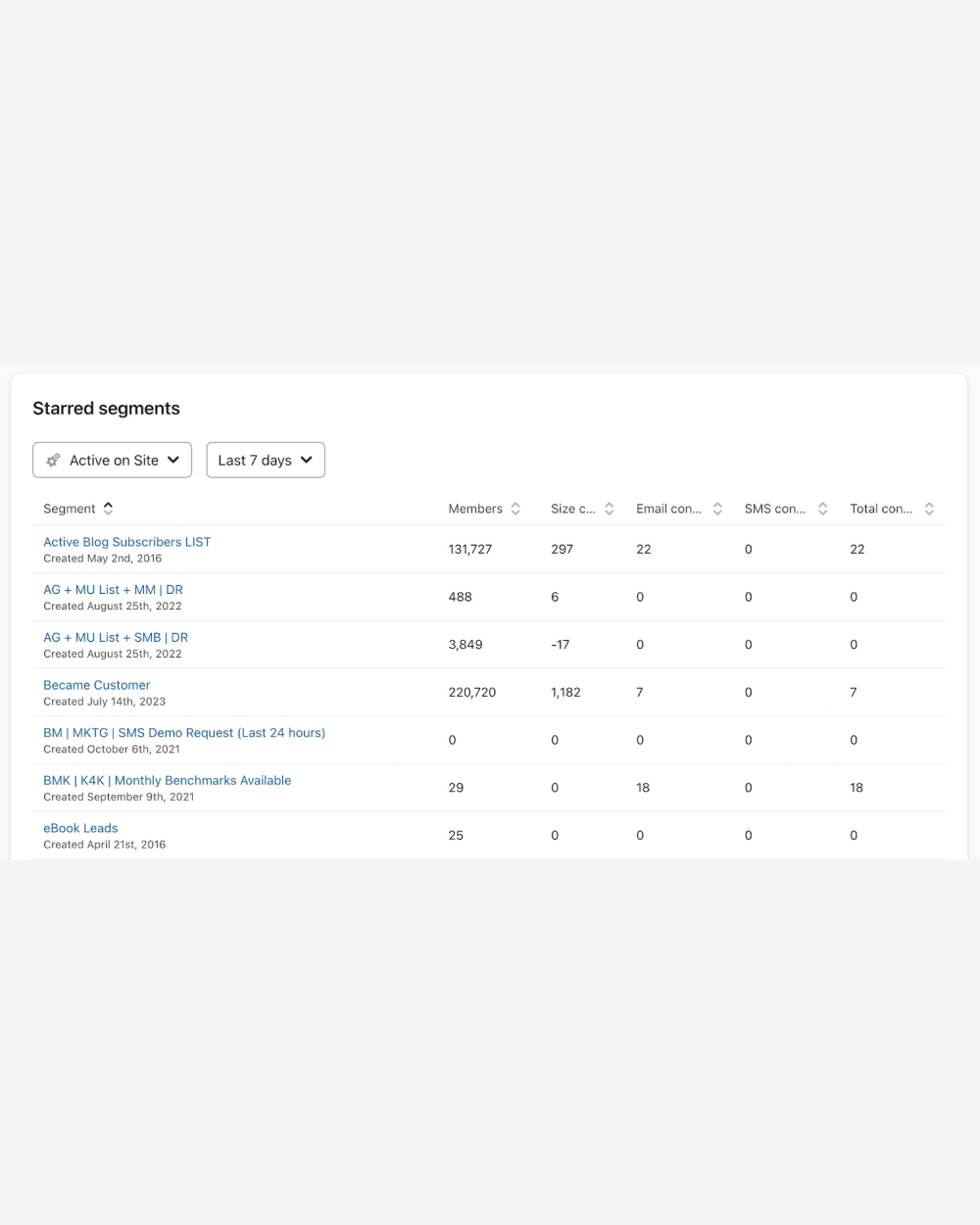Sort segments using the Members sort arrows
This screenshot has width=980, height=1225.
pyautogui.click(x=514, y=508)
